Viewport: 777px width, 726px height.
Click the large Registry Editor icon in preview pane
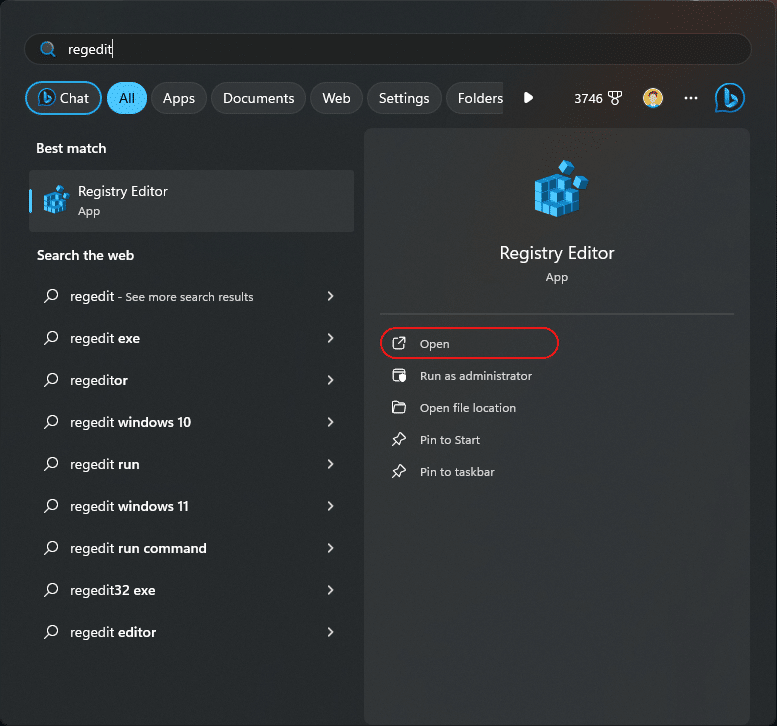[561, 188]
